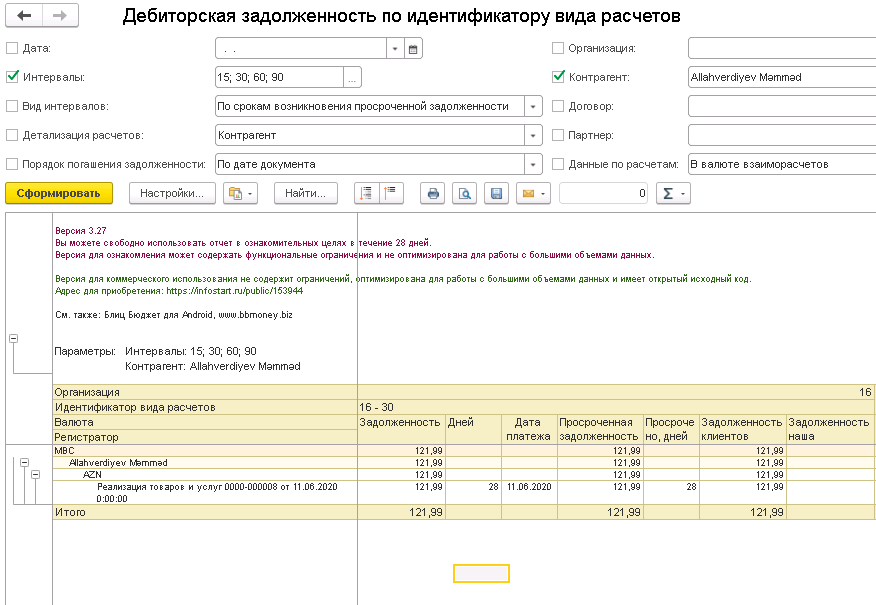Uncheck the Контрагент checkbox
Viewport: 876px width, 605px height.
click(558, 77)
